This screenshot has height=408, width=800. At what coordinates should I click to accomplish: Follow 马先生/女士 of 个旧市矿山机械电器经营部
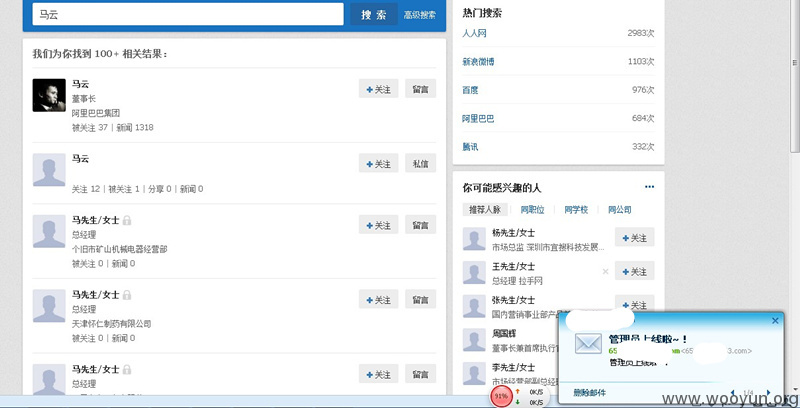(378, 225)
